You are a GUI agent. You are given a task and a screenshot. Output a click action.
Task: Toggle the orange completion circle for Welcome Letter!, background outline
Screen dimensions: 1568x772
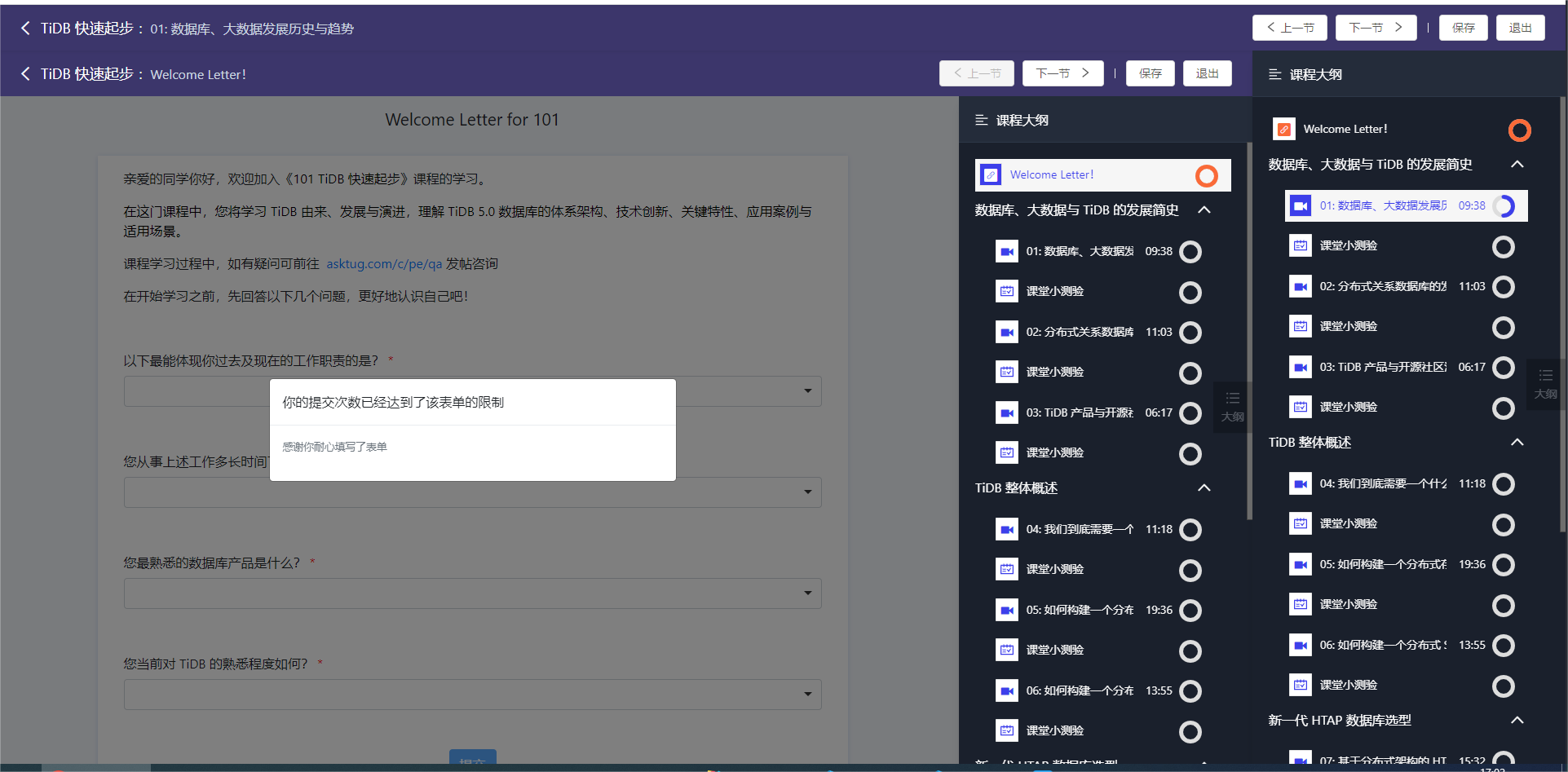point(1520,130)
